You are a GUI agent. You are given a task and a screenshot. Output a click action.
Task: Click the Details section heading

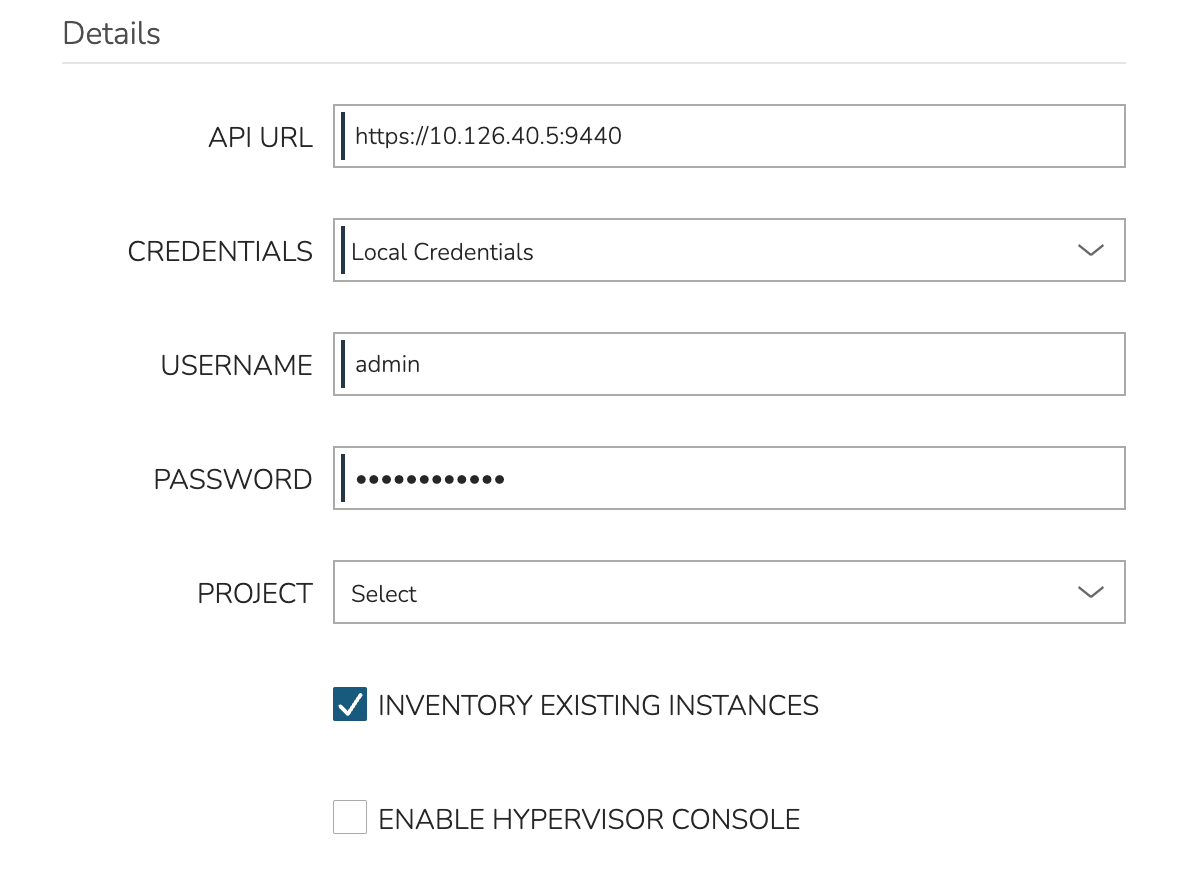click(x=111, y=33)
